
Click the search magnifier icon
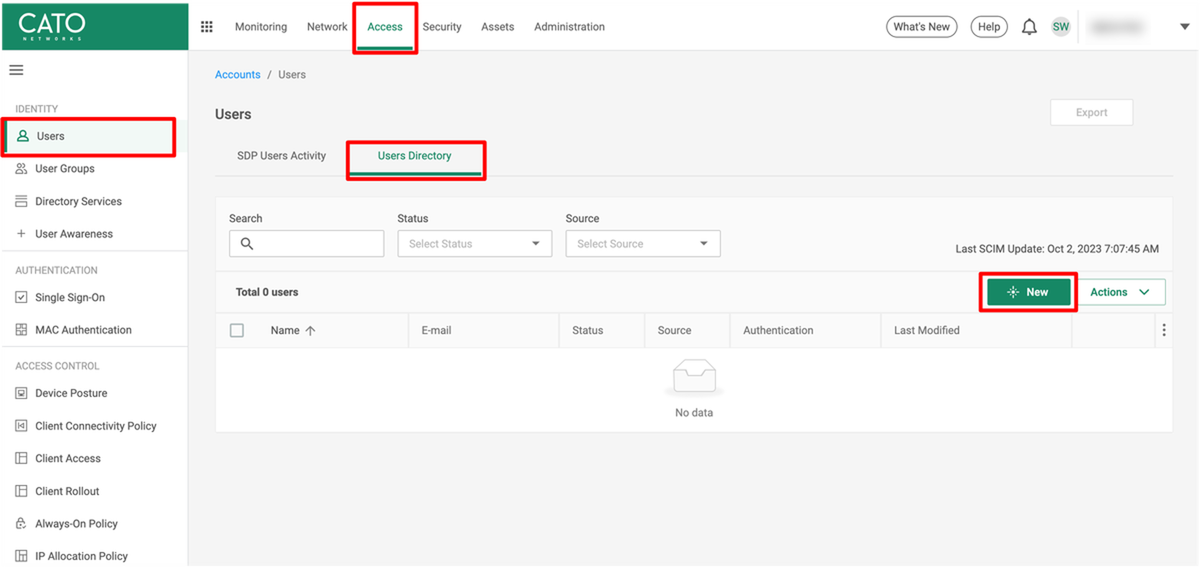(247, 244)
